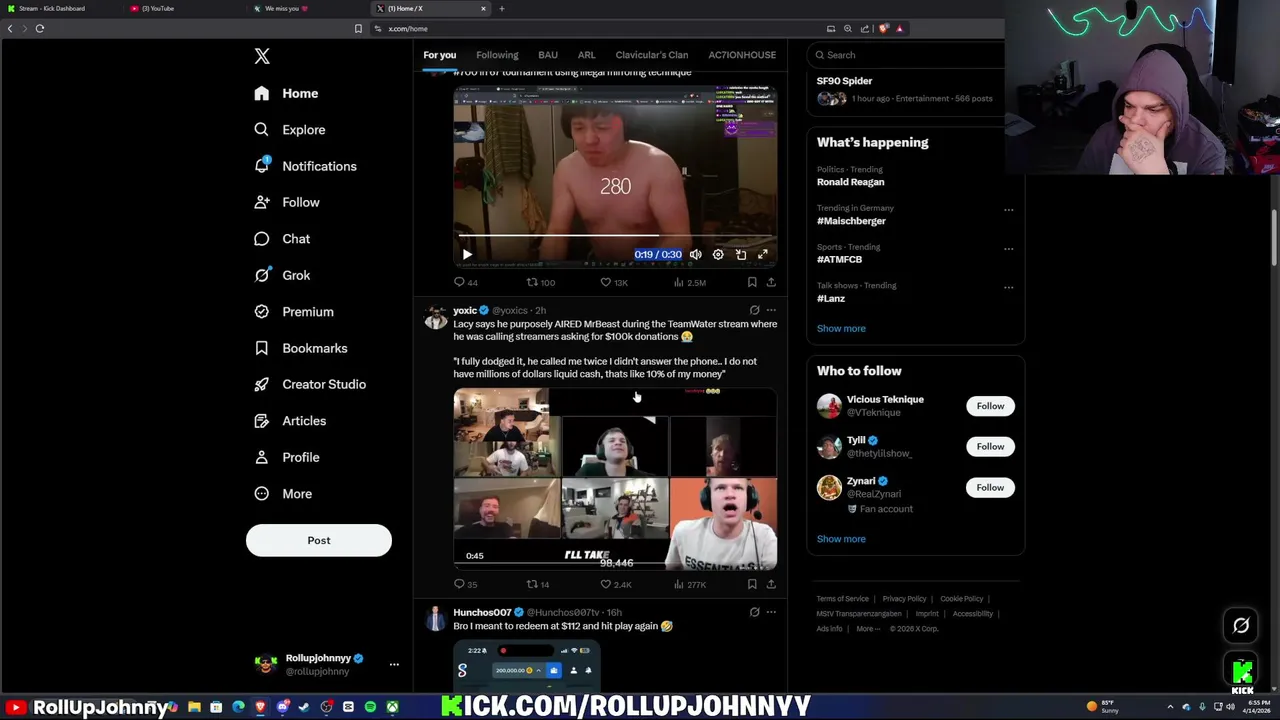Share yoxic's post
This screenshot has height=720, width=1280.
click(771, 584)
